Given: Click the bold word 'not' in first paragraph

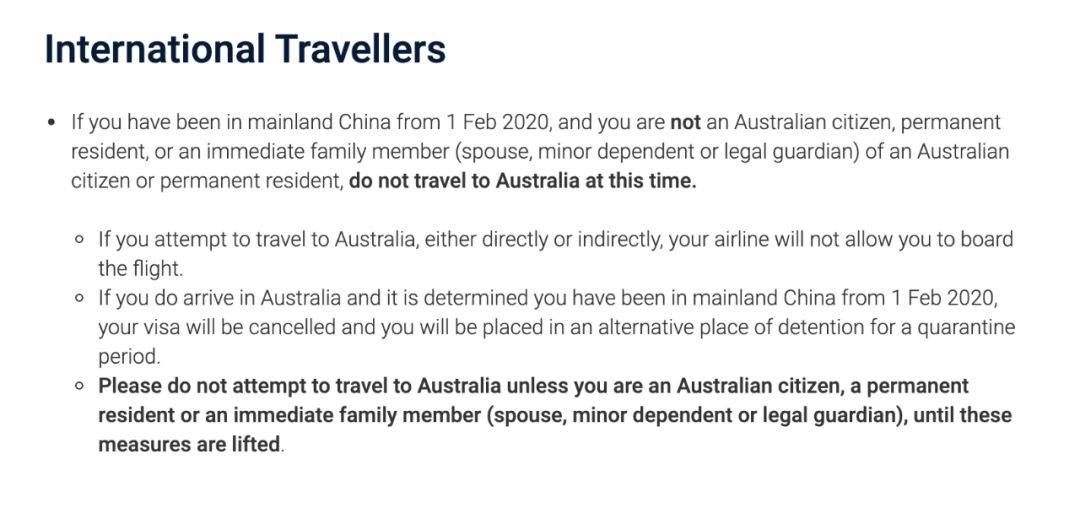Looking at the screenshot, I should [685, 123].
